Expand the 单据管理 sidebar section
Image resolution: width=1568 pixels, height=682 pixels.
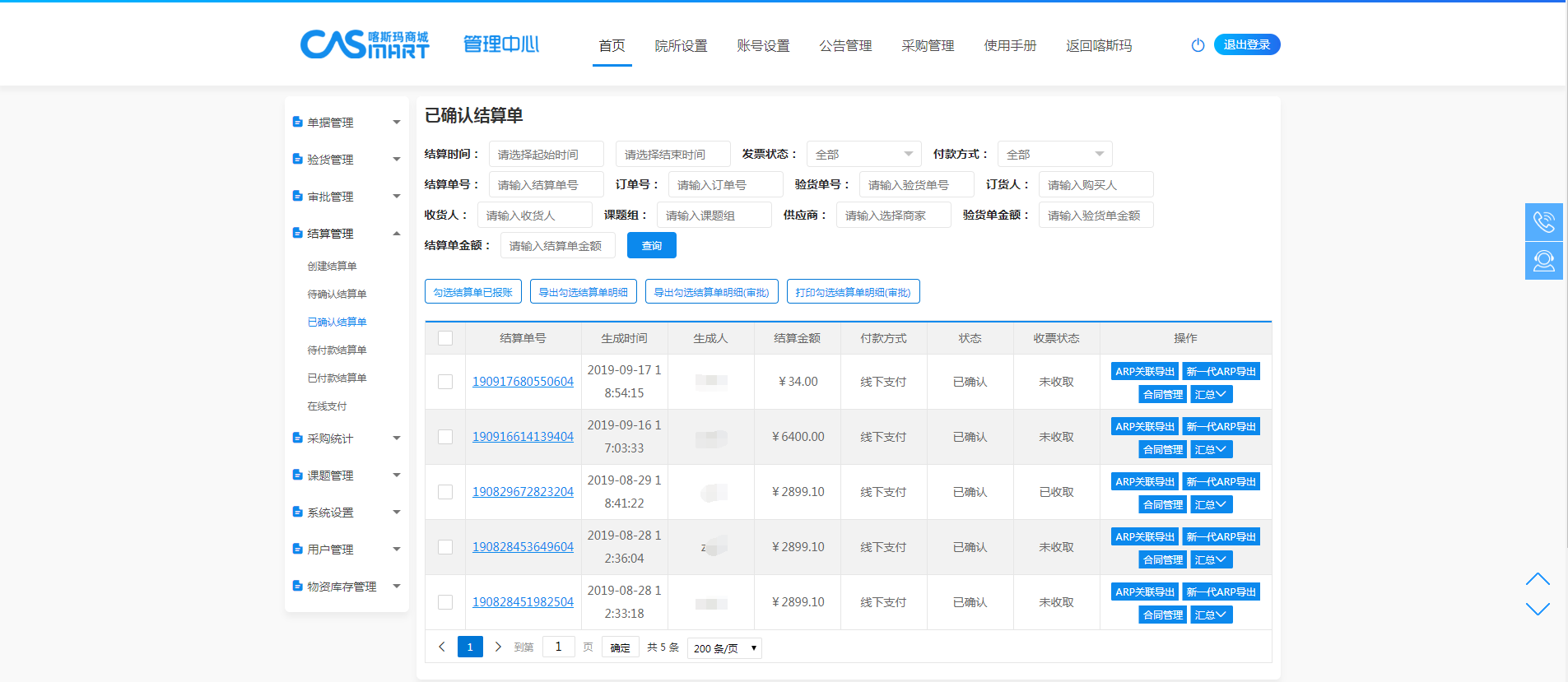[x=347, y=123]
